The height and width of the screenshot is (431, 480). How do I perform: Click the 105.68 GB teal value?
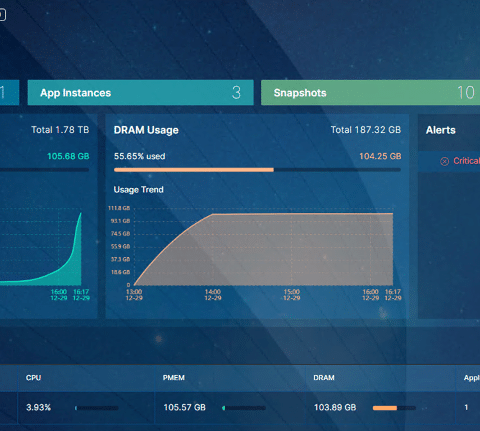(68, 156)
